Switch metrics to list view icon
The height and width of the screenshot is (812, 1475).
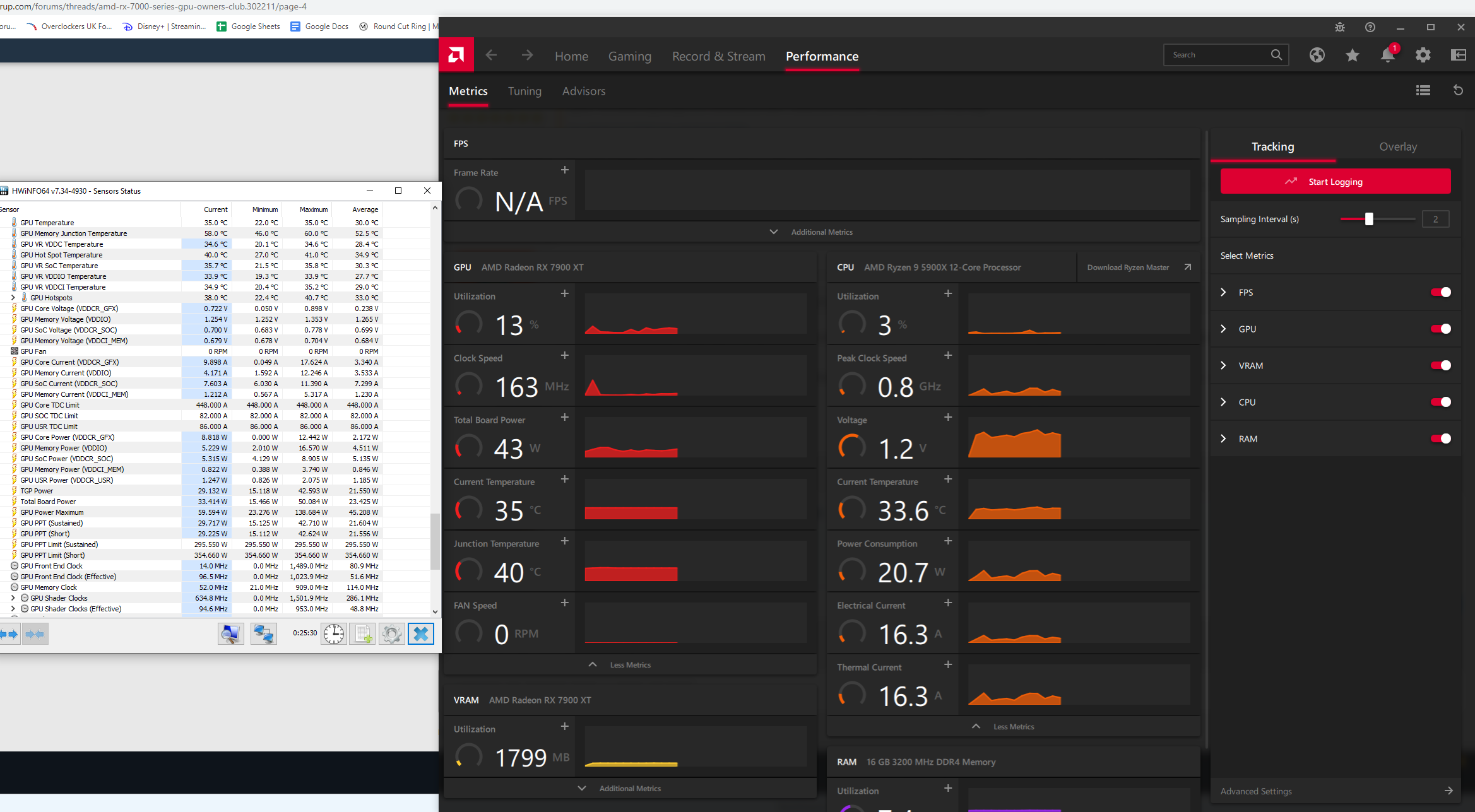(x=1423, y=90)
